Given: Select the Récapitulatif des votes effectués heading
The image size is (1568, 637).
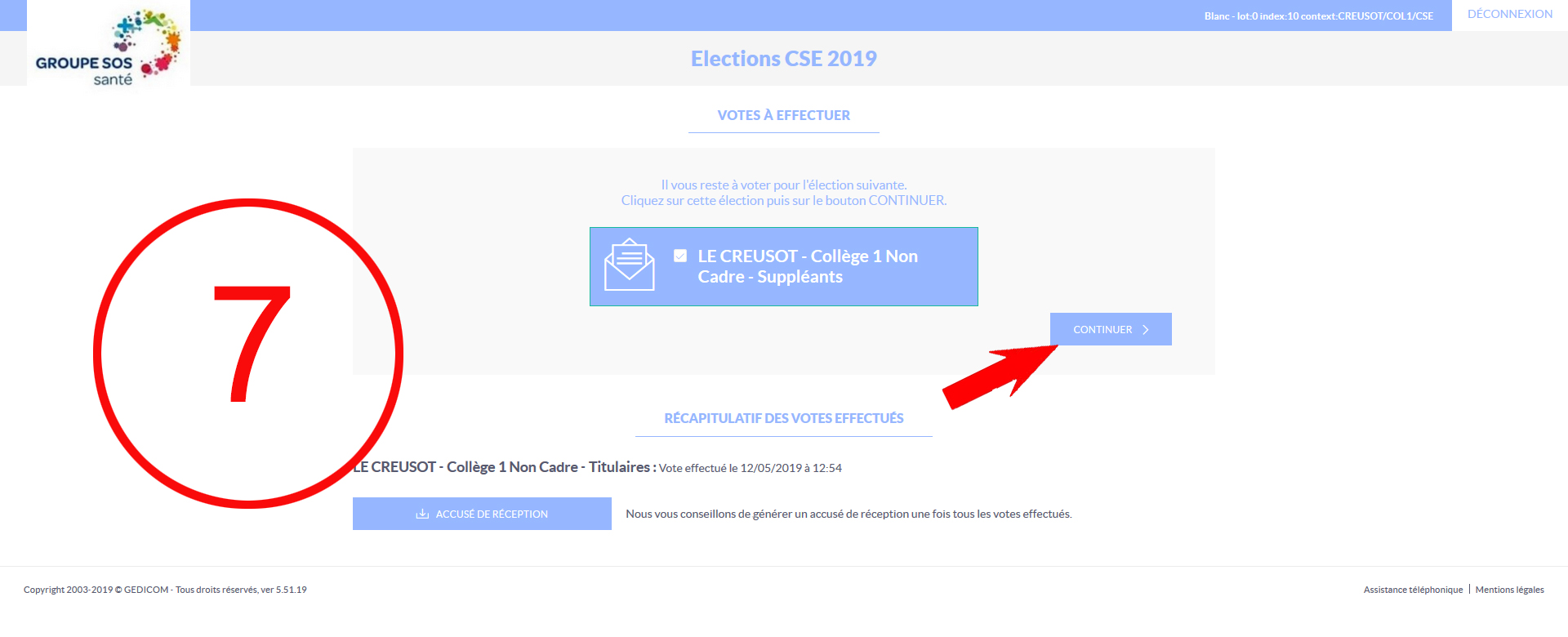Looking at the screenshot, I should (x=784, y=418).
